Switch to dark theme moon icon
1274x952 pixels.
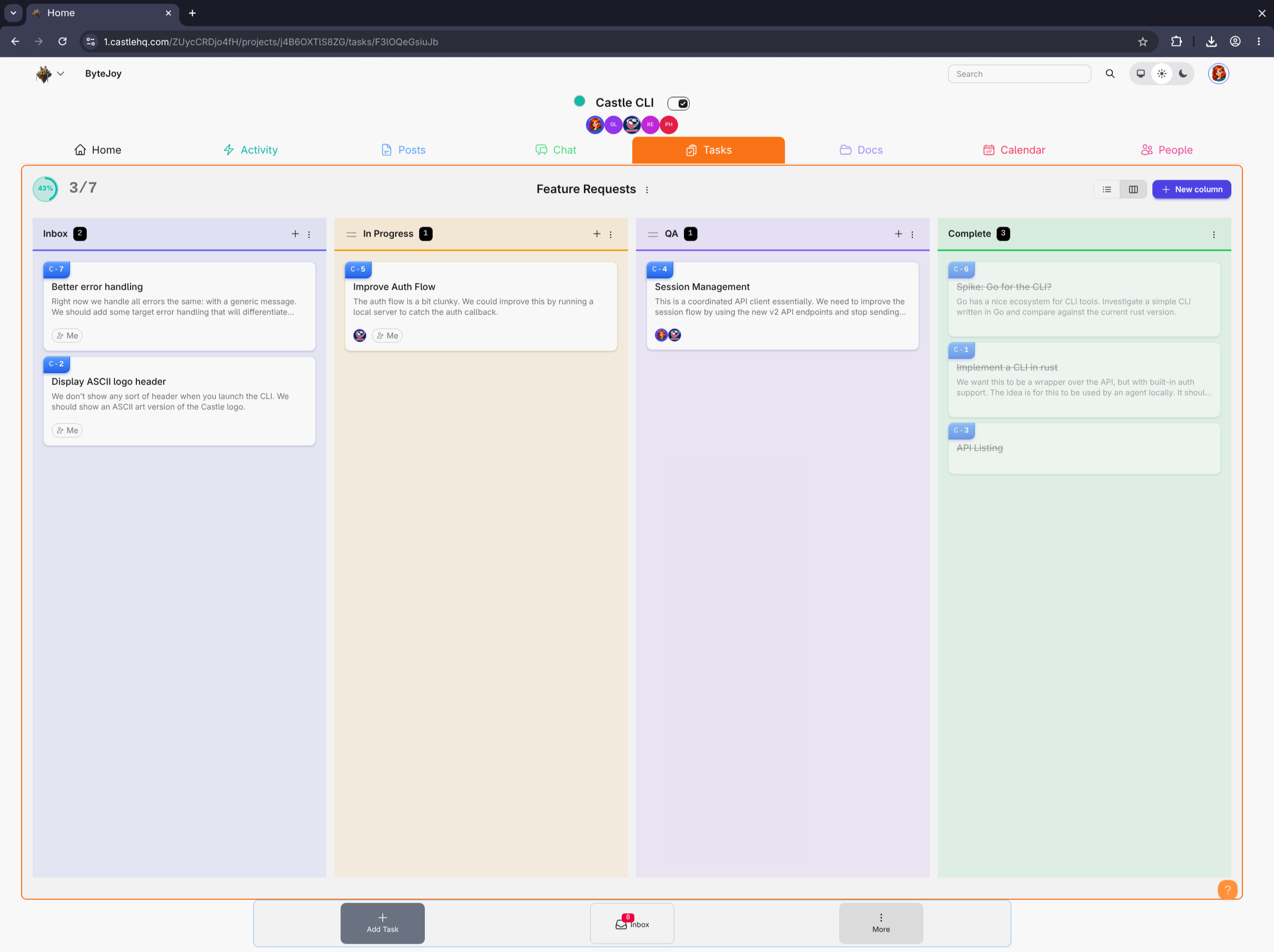(x=1183, y=74)
